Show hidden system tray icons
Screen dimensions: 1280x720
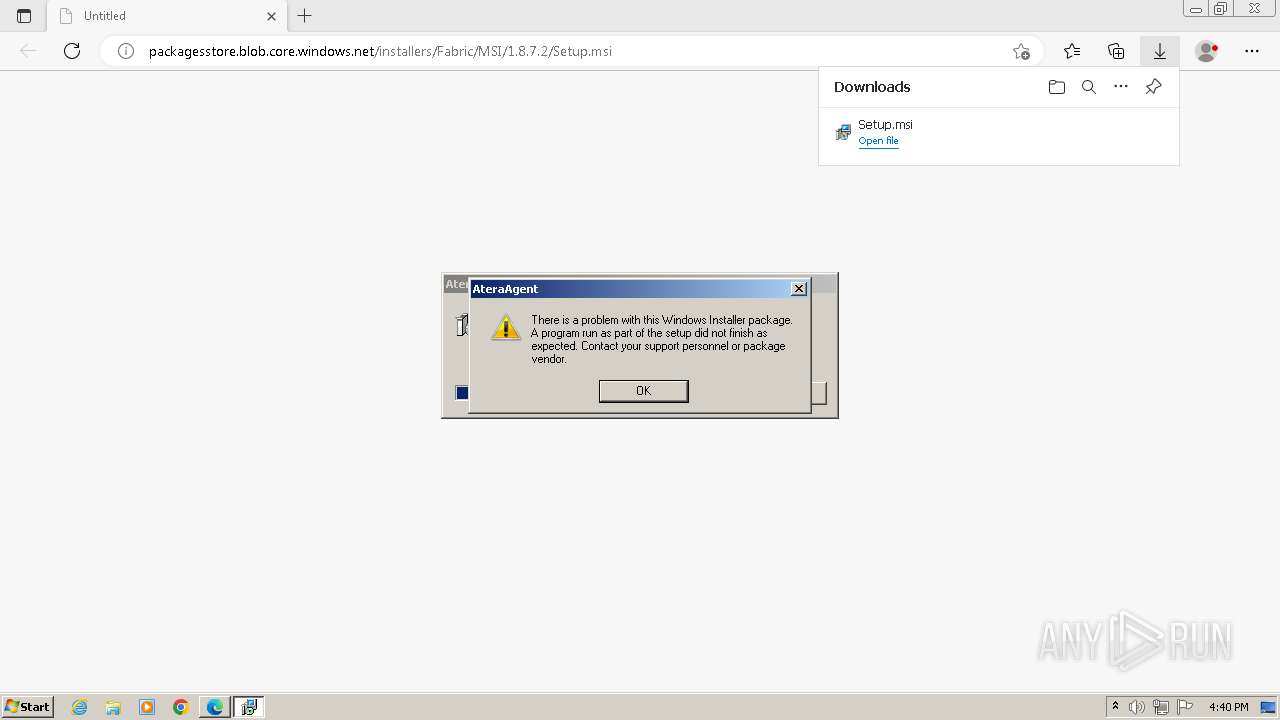1115,707
